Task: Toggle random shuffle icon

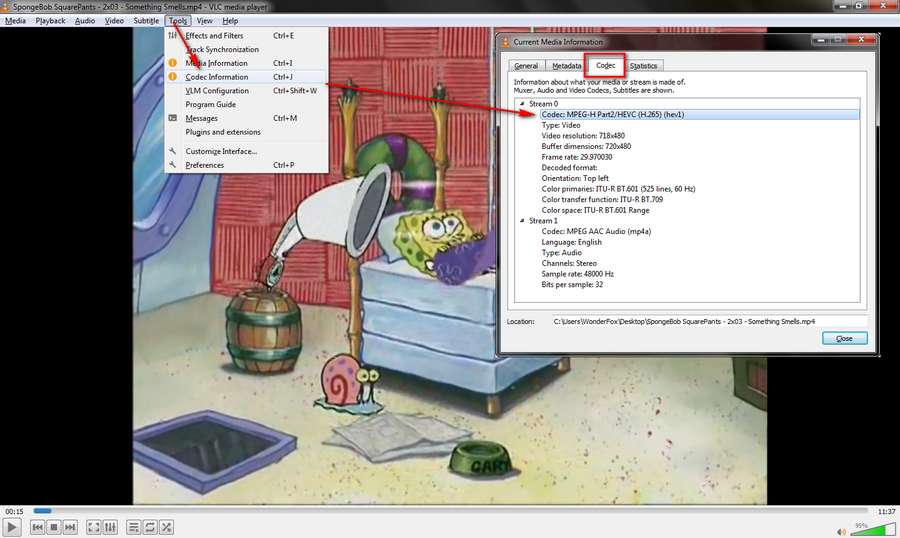Action: (166, 527)
